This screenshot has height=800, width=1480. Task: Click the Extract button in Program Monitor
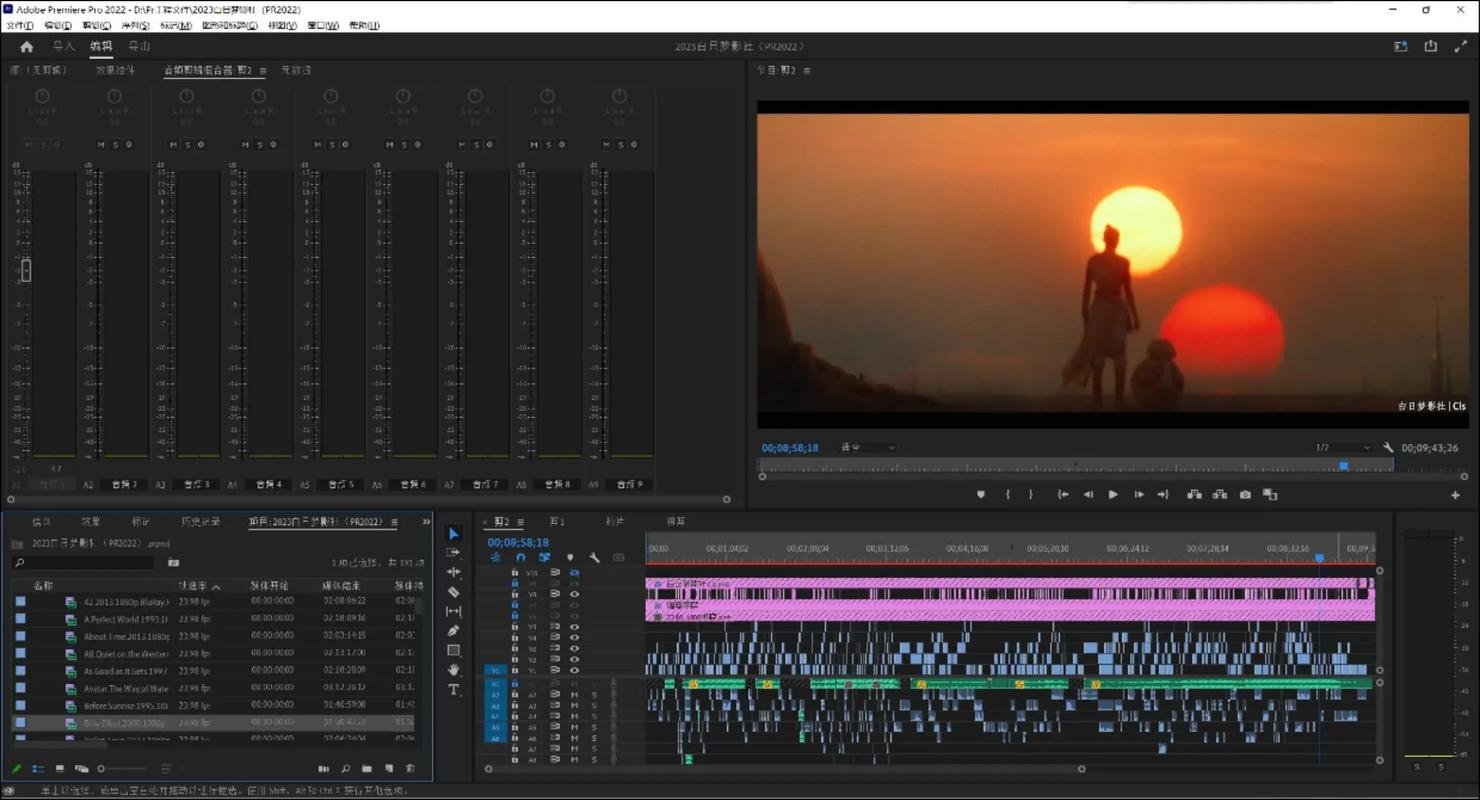[x=1220, y=495]
